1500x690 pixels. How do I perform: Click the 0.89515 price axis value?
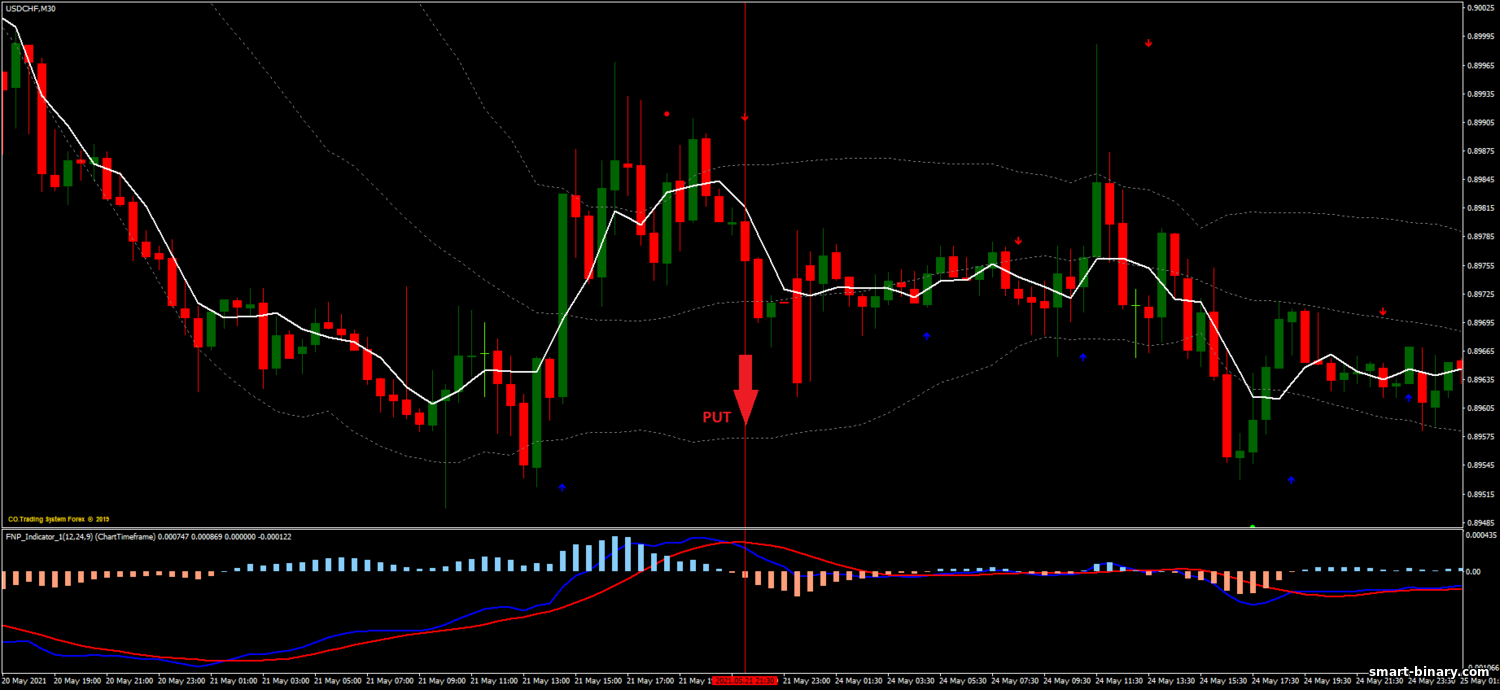click(x=1480, y=494)
